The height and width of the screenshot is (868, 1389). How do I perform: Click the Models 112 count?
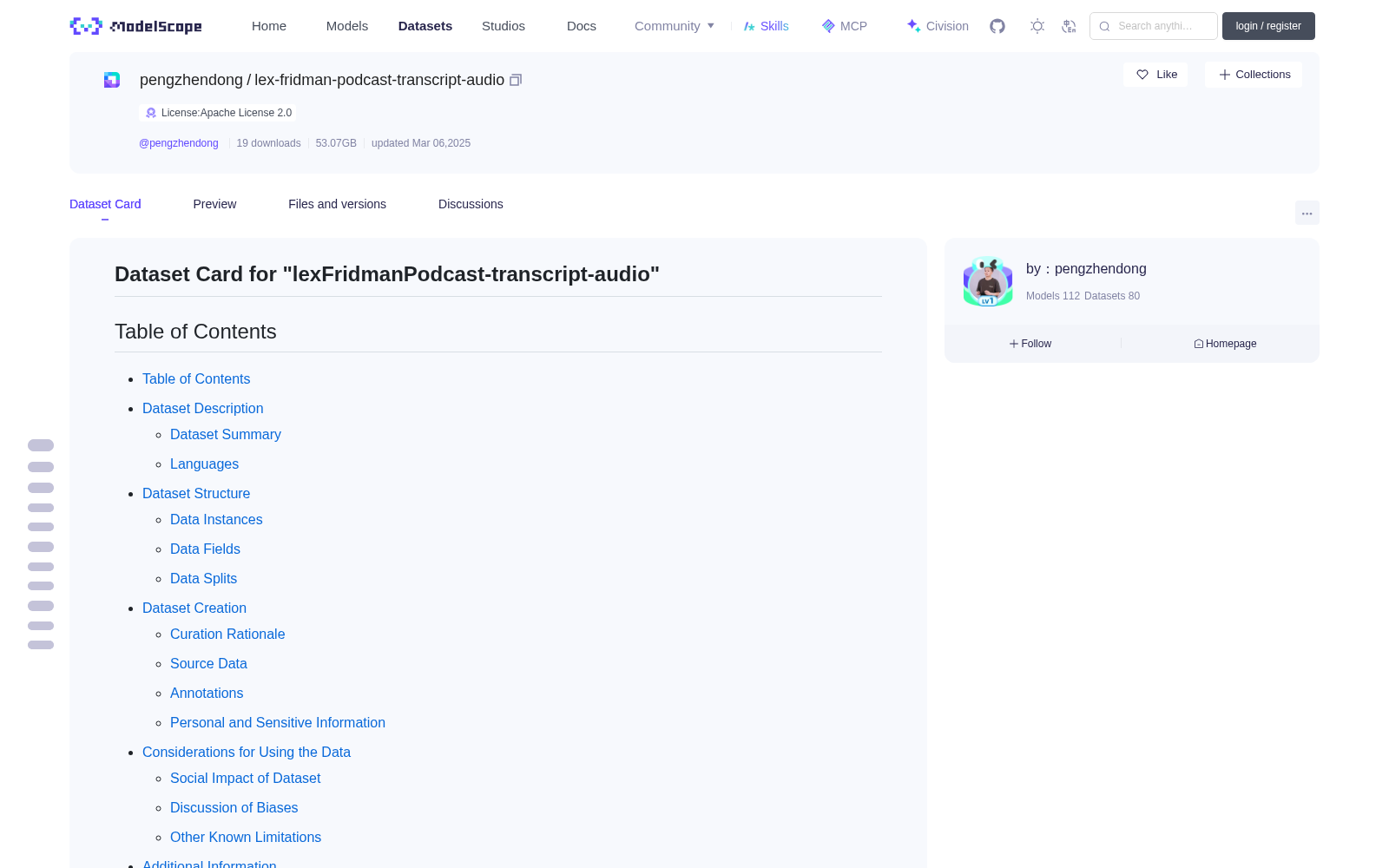[1053, 296]
